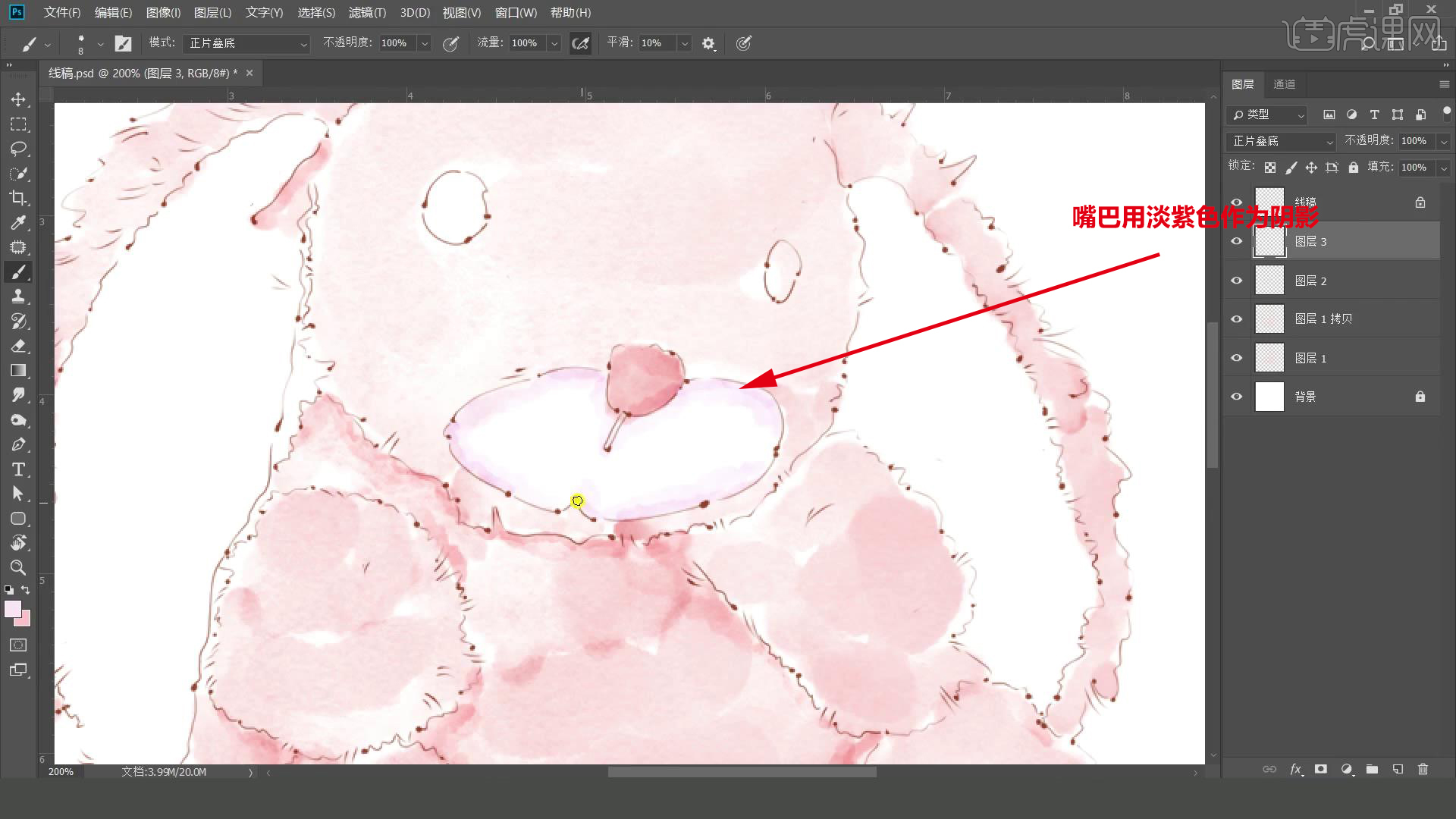Open layer blend mode dropdown

tap(1281, 141)
